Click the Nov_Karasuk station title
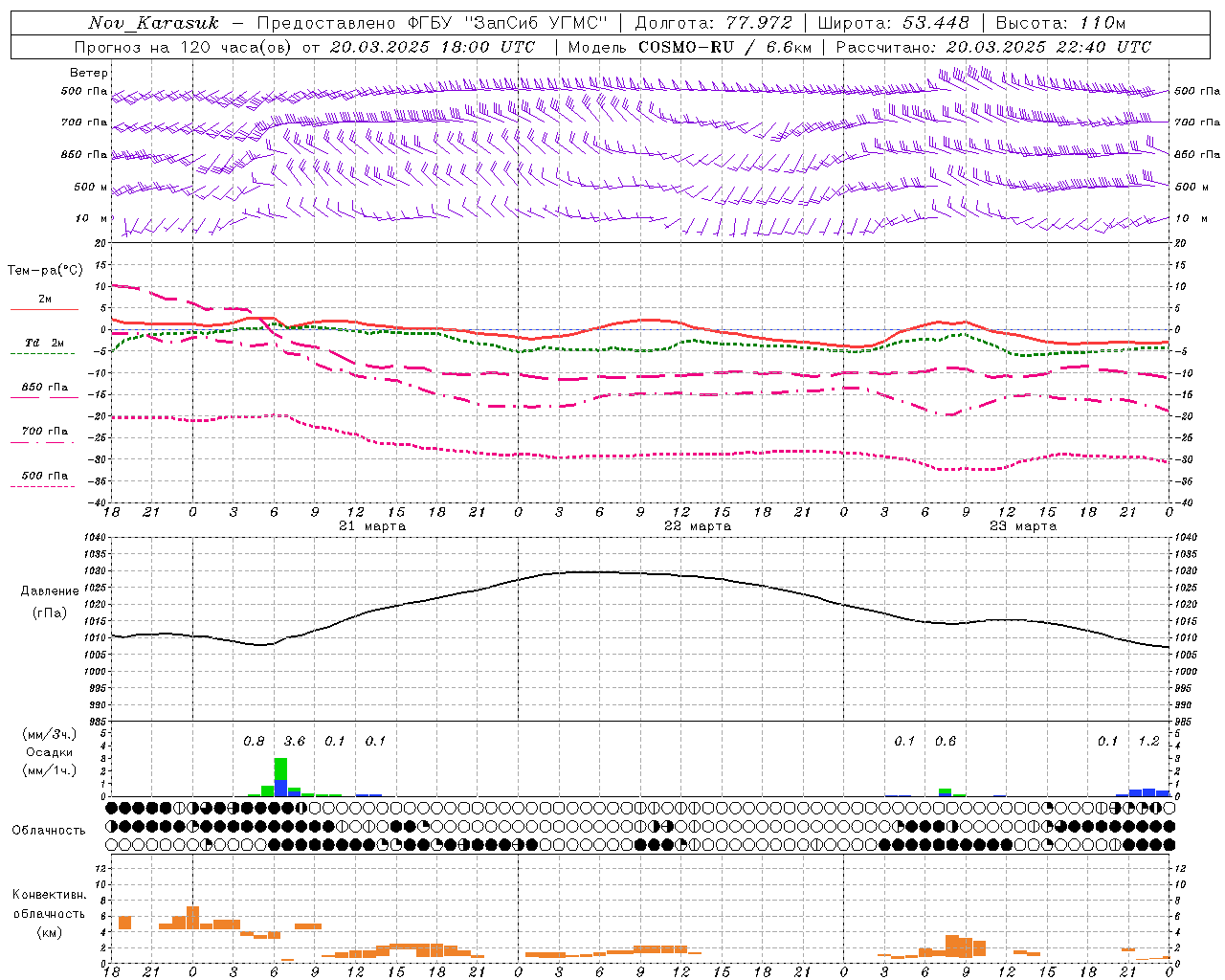This screenshot has height=980, width=1225. pos(153,23)
